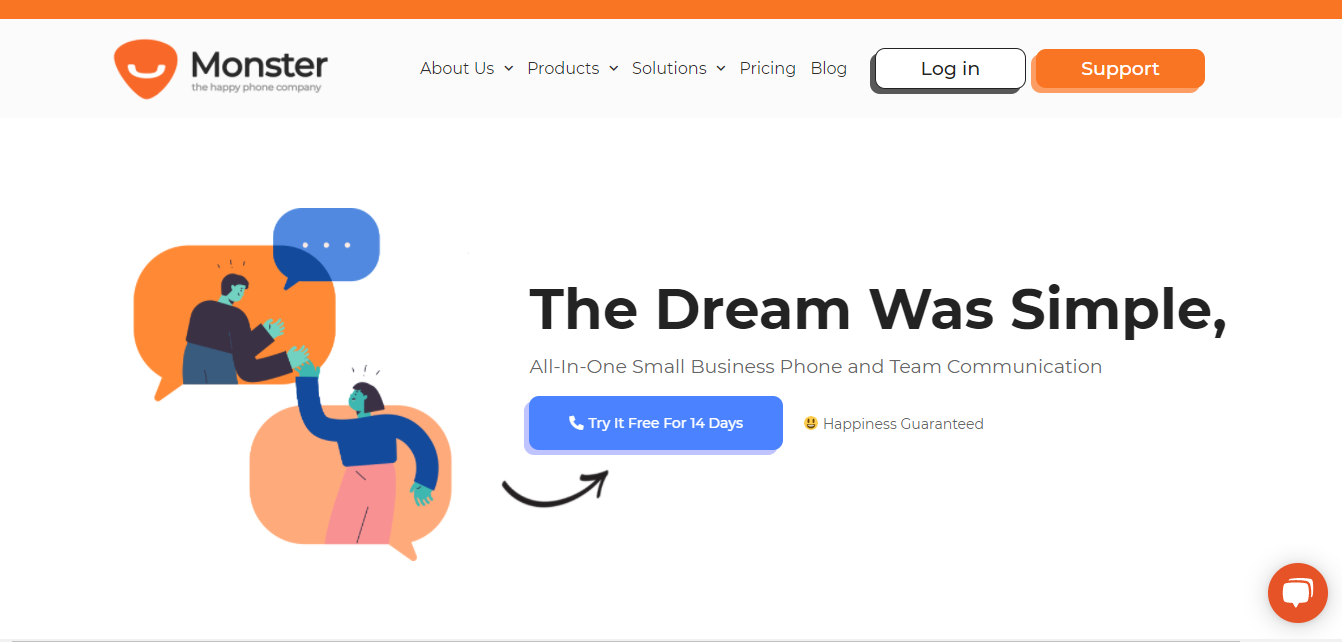Screen dimensions: 1342x642
Task: Expand the About Us chevron
Action: [x=508, y=69]
